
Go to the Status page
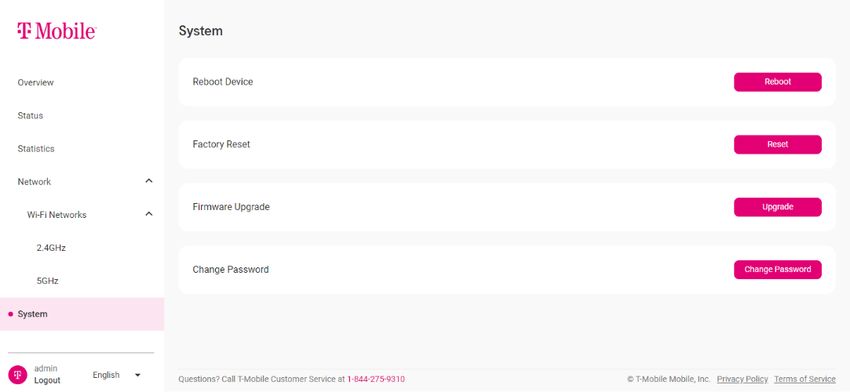pyautogui.click(x=30, y=115)
